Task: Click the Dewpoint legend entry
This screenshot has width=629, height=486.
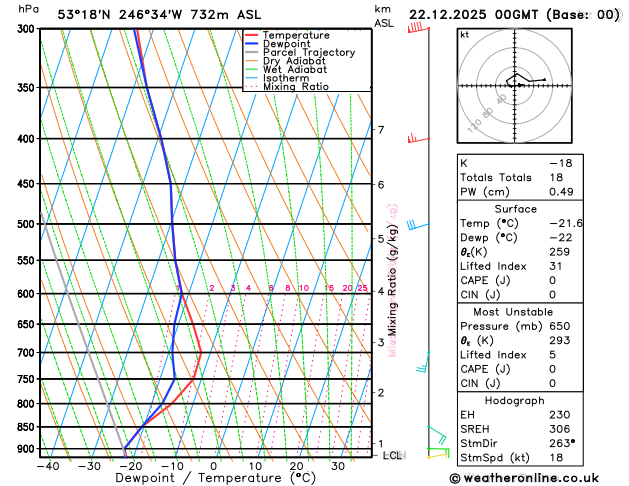Action: tap(278, 44)
